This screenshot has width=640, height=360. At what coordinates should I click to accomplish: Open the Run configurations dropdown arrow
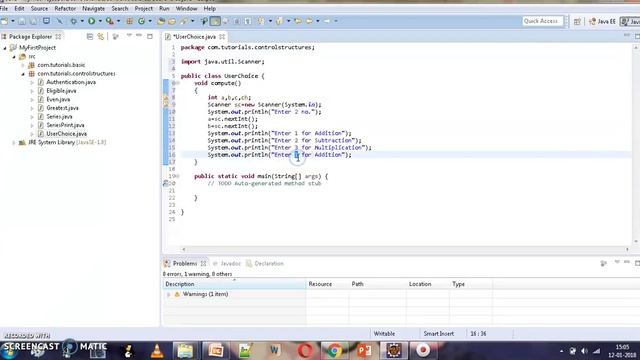click(x=100, y=21)
